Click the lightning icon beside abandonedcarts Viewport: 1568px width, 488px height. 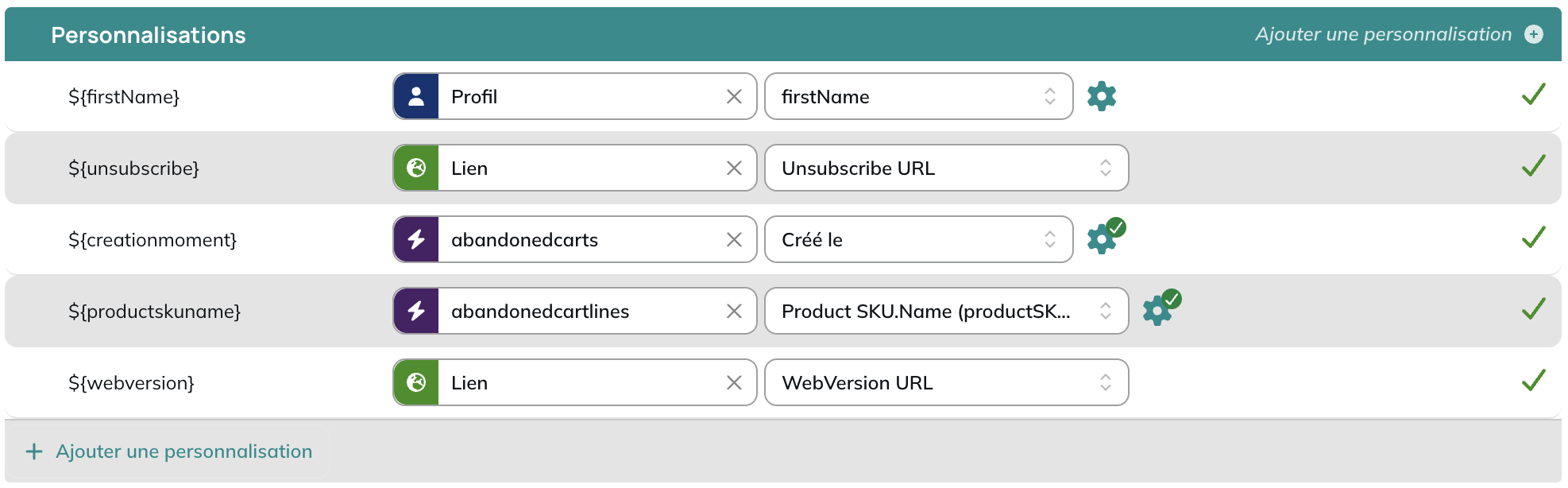[x=416, y=239]
